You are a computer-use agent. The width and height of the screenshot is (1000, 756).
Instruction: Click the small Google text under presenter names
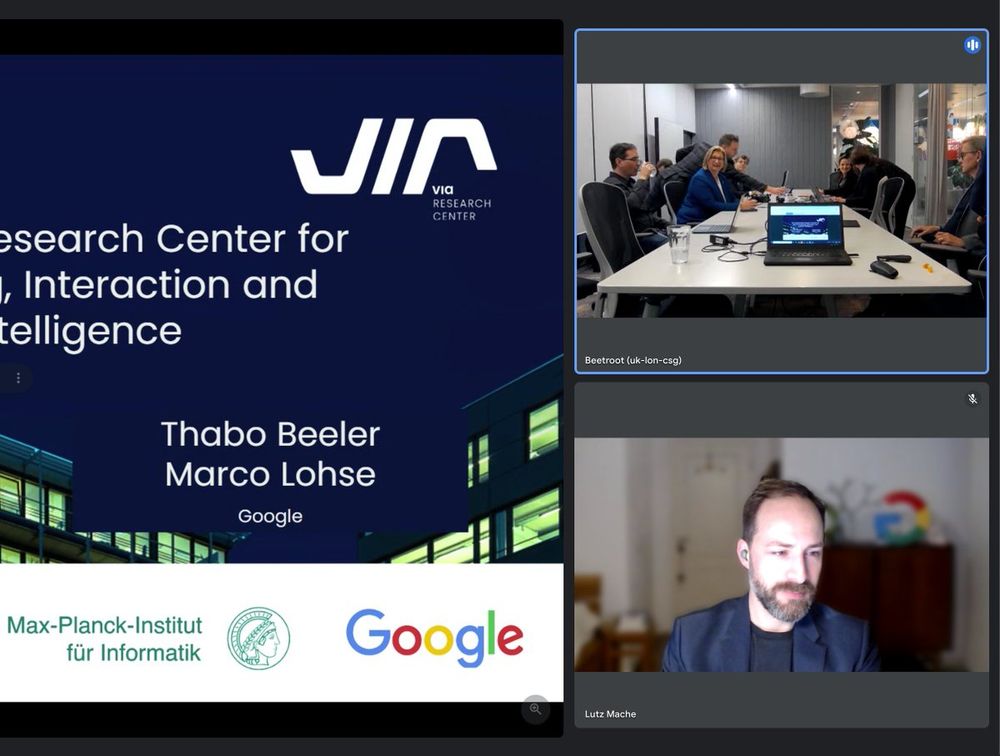(x=270, y=516)
